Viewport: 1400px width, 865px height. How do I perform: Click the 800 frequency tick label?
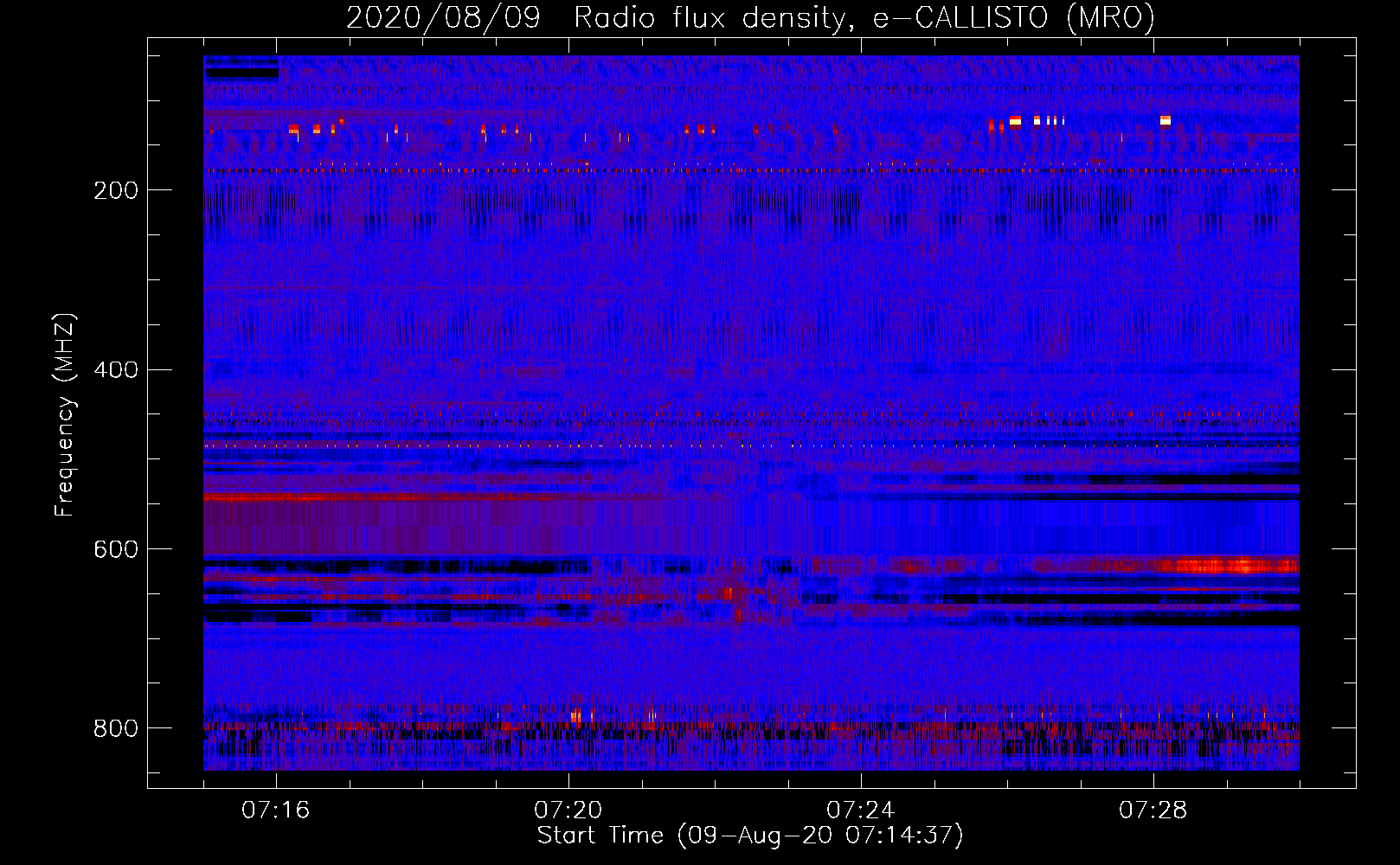click(115, 728)
